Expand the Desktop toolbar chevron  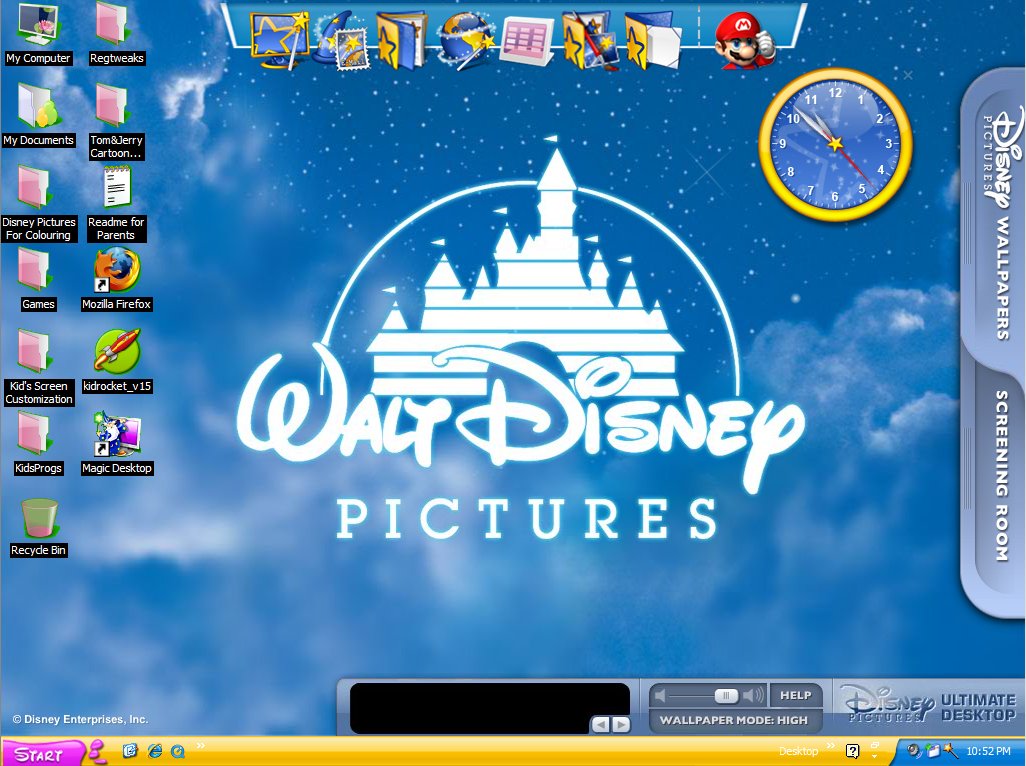[830, 746]
